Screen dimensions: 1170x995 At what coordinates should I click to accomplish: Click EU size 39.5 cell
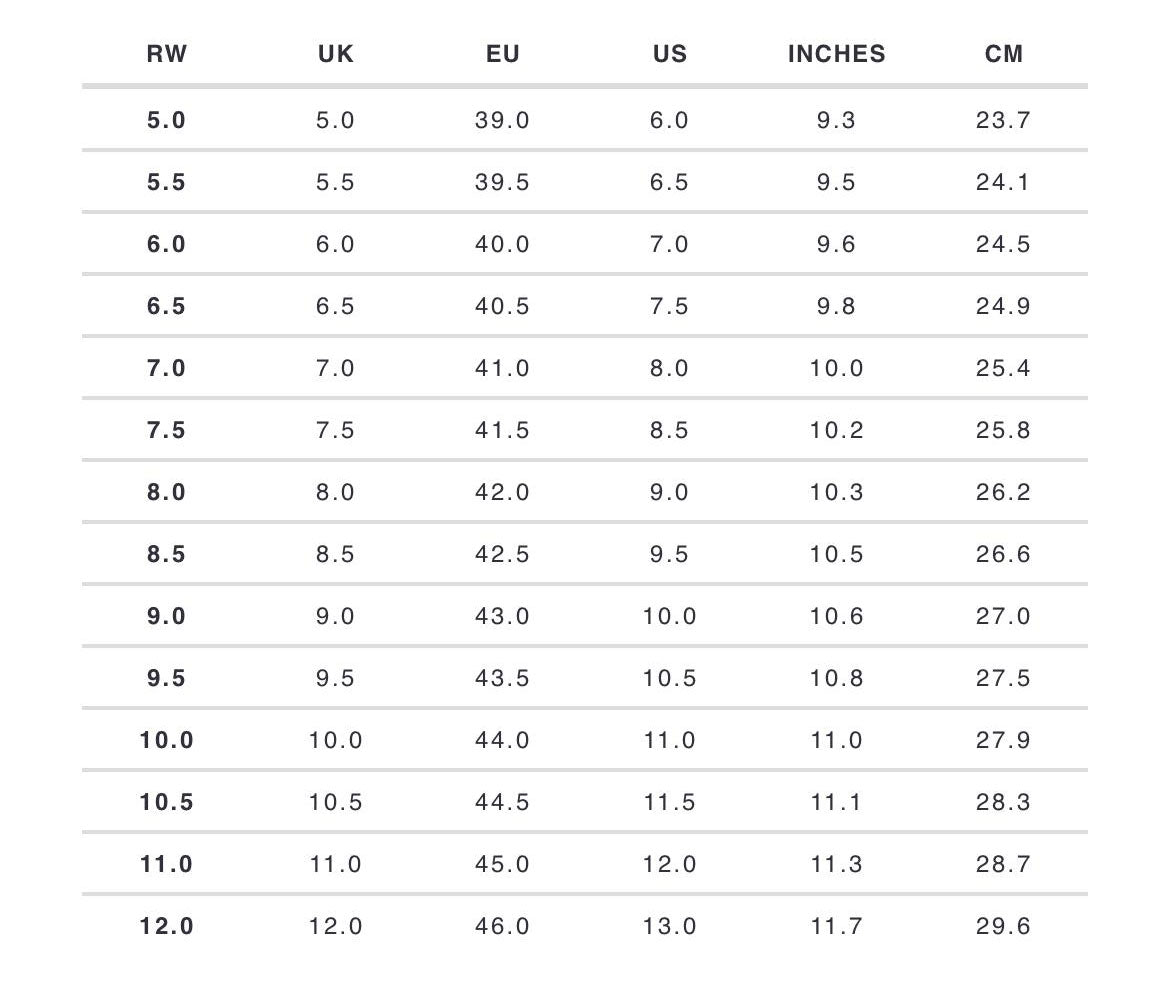pyautogui.click(x=503, y=183)
